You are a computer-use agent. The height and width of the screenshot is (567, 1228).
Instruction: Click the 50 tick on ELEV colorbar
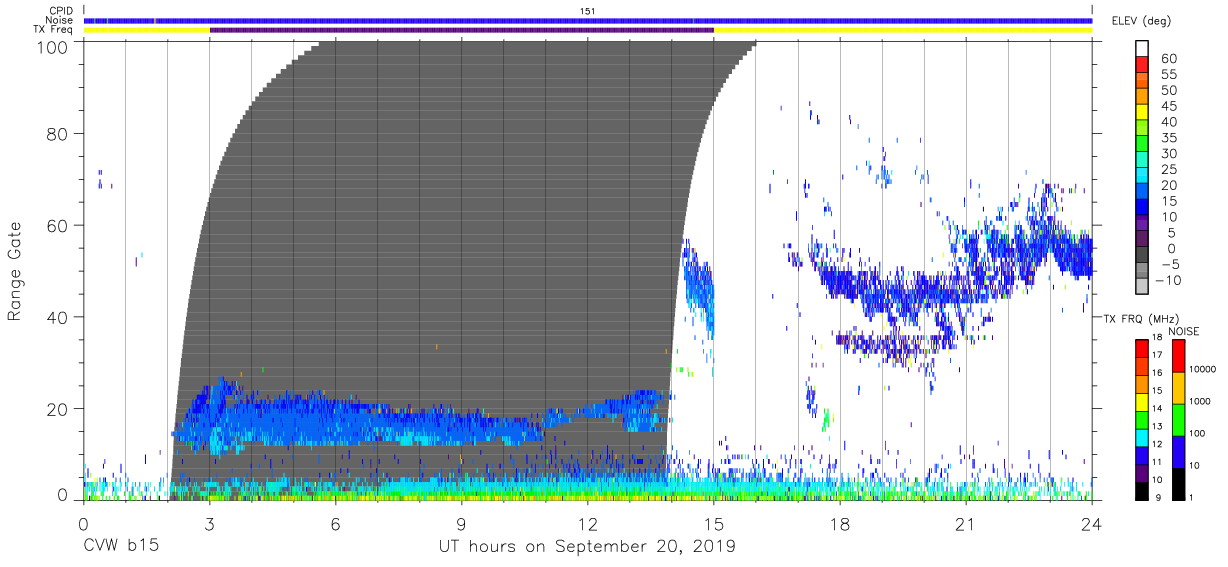pyautogui.click(x=1169, y=90)
